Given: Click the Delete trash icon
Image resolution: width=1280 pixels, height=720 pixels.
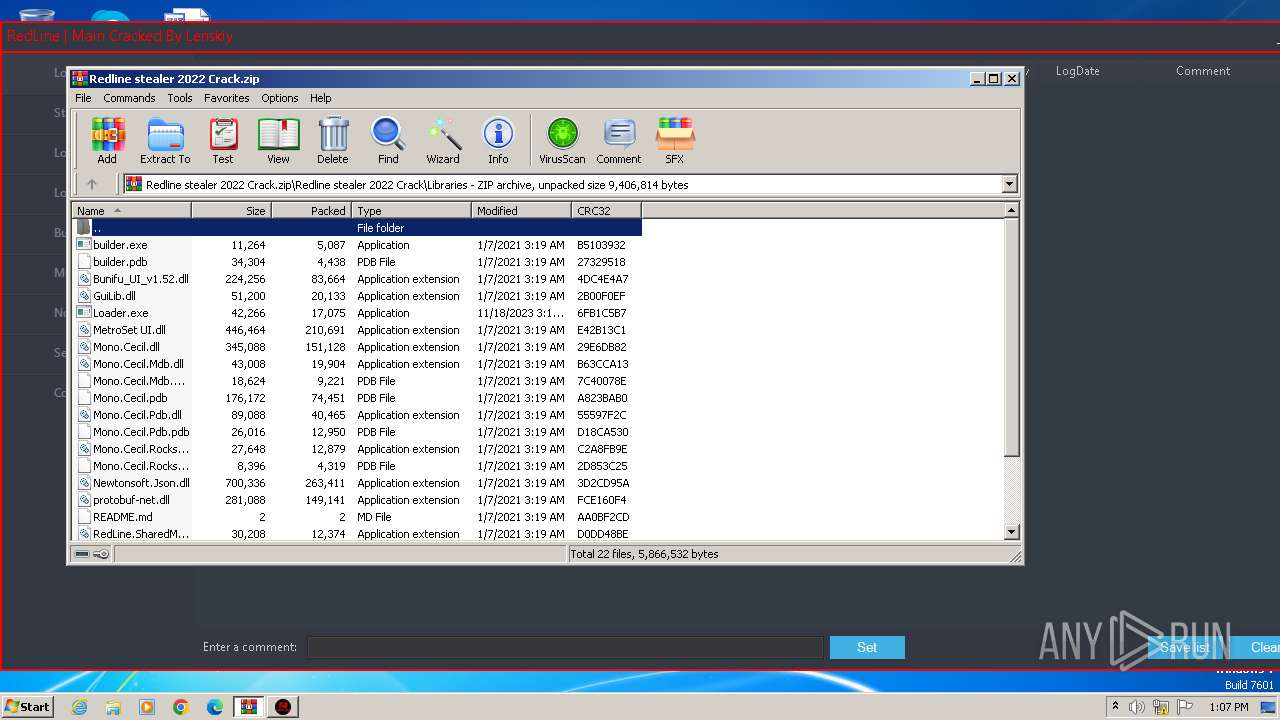Looking at the screenshot, I should click(x=333, y=140).
